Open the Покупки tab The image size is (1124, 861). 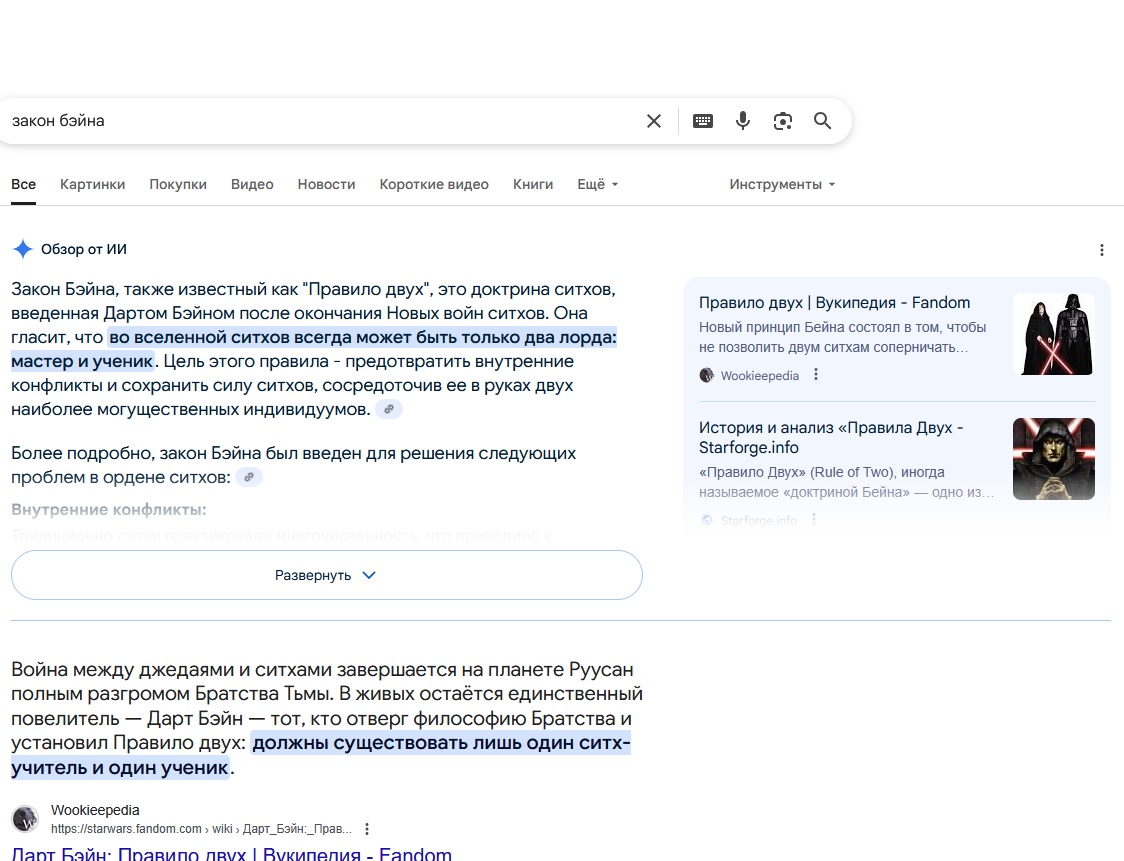pos(178,184)
